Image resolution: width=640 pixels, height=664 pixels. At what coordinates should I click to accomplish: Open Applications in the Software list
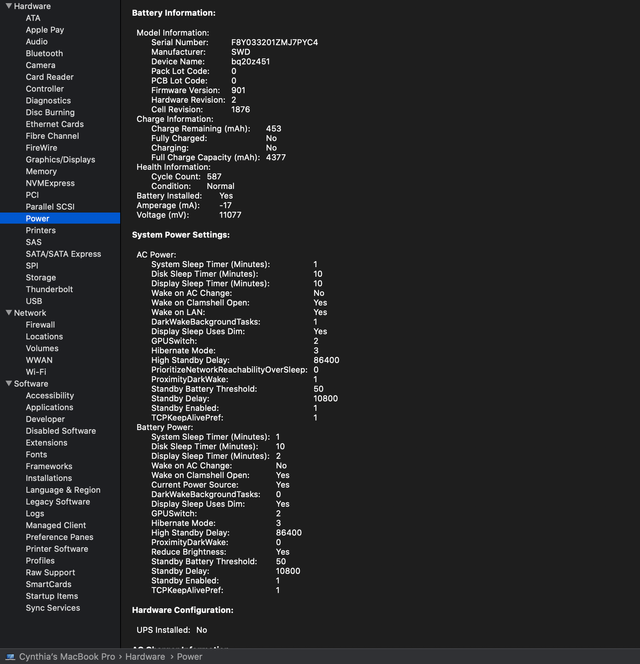[49, 407]
